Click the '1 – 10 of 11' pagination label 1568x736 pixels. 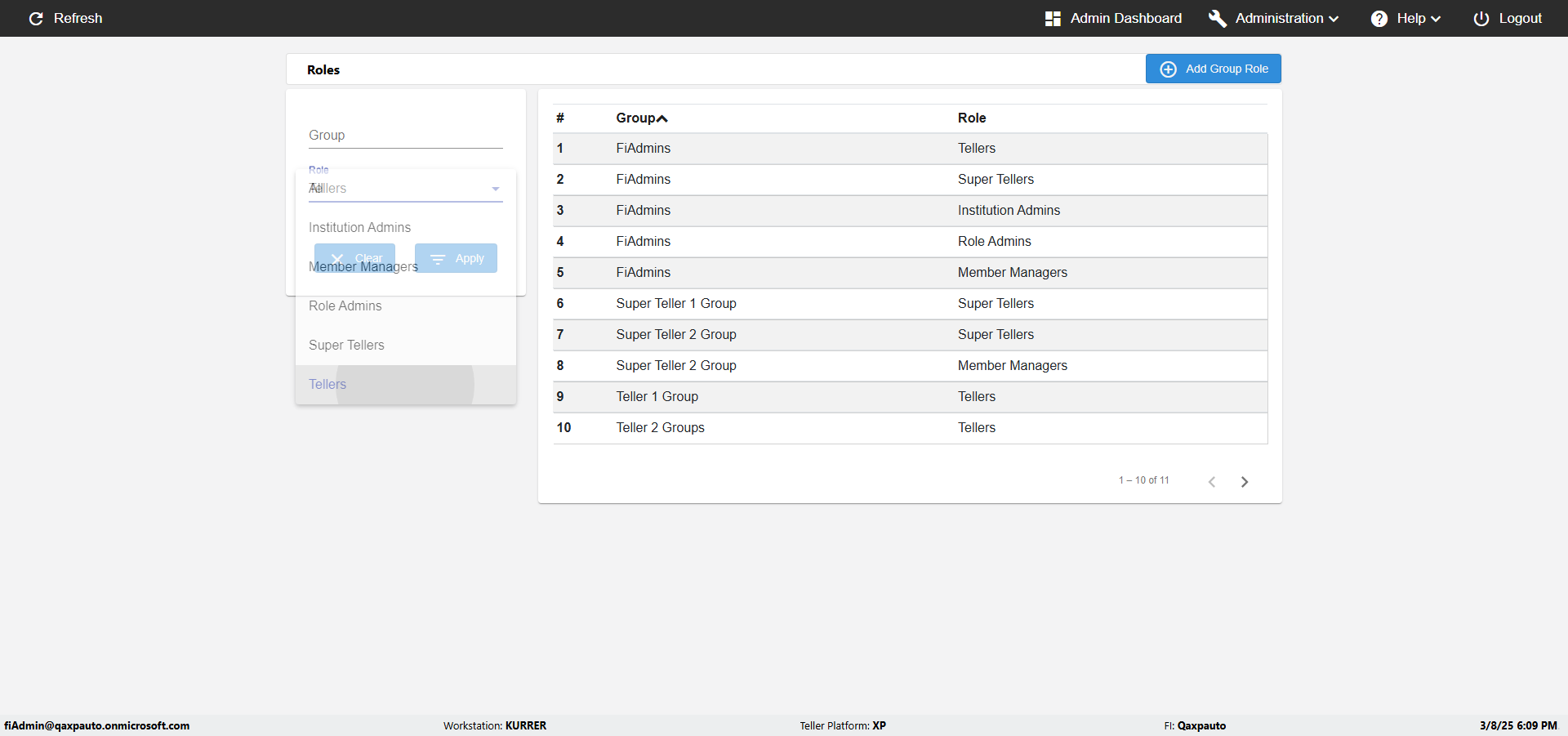click(x=1144, y=480)
